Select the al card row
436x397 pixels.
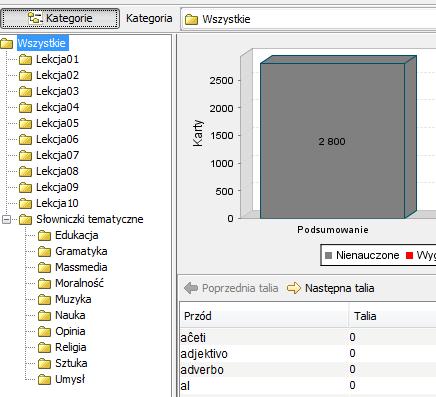(x=308, y=385)
